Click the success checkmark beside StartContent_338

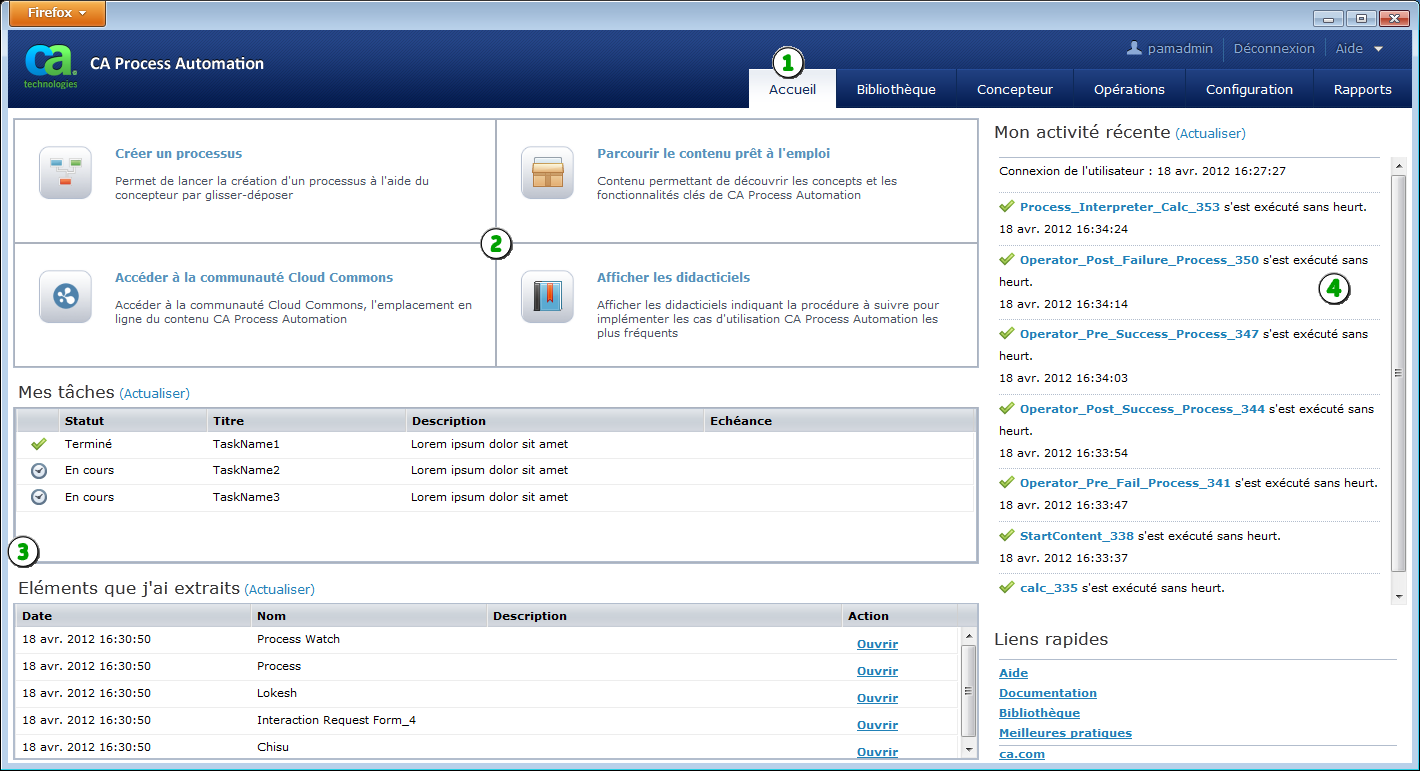pos(1006,535)
